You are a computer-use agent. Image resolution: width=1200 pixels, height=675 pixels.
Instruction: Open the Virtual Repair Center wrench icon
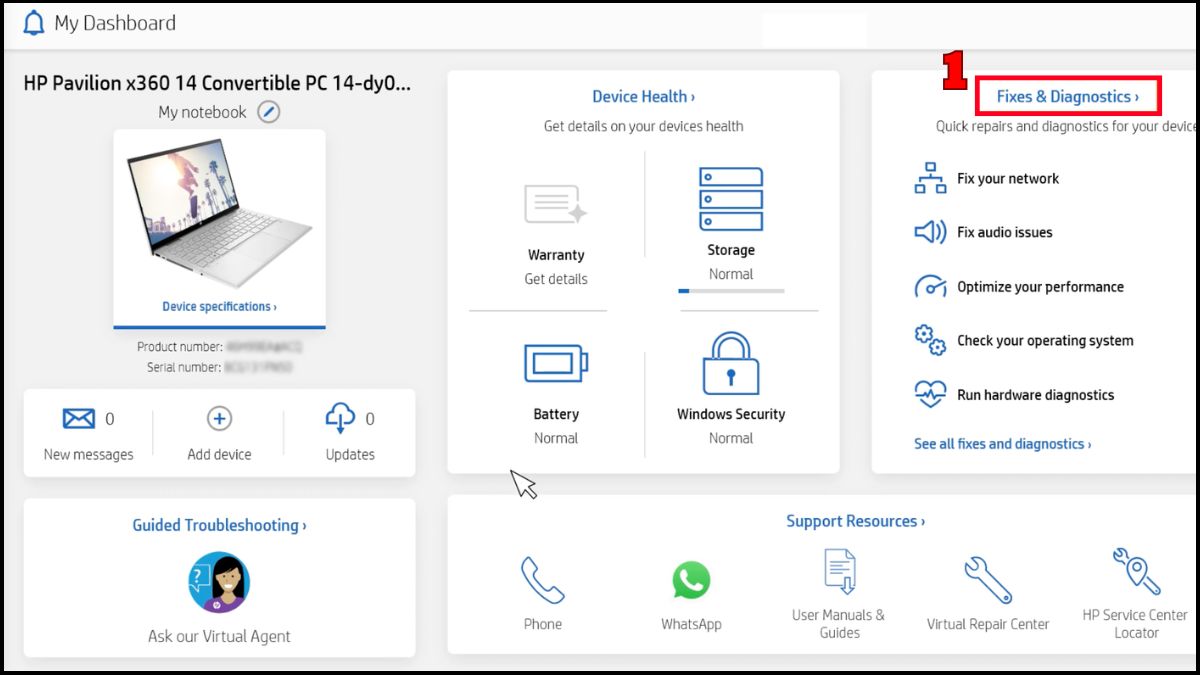pyautogui.click(x=988, y=581)
